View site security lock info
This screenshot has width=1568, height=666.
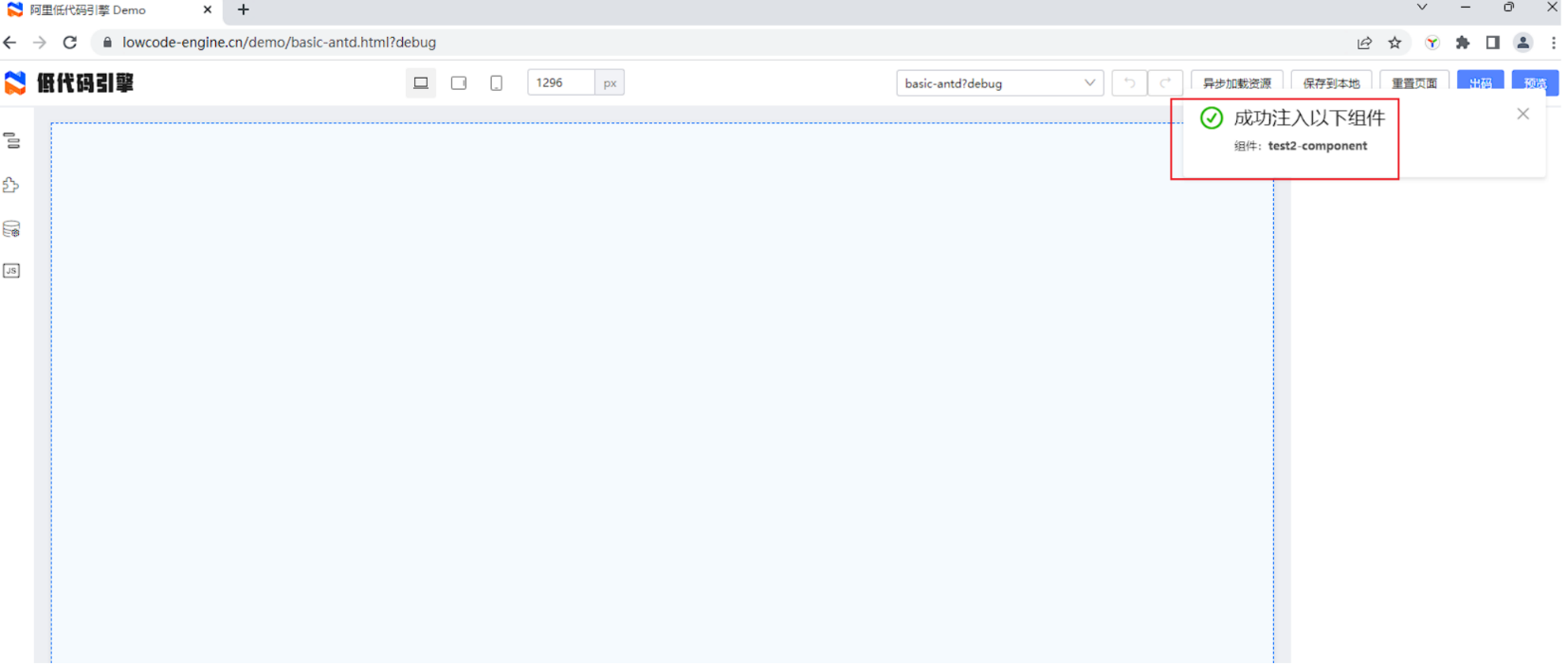[x=107, y=43]
